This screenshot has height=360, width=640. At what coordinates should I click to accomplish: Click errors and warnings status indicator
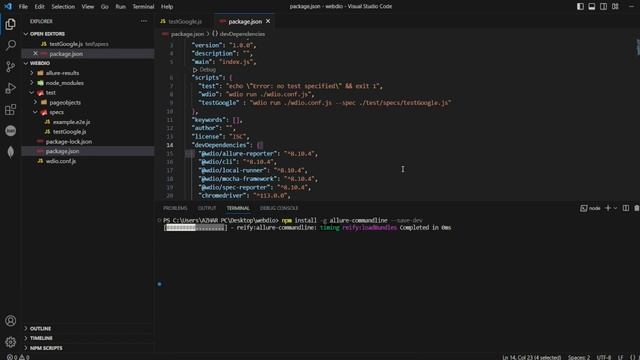tap(18, 357)
